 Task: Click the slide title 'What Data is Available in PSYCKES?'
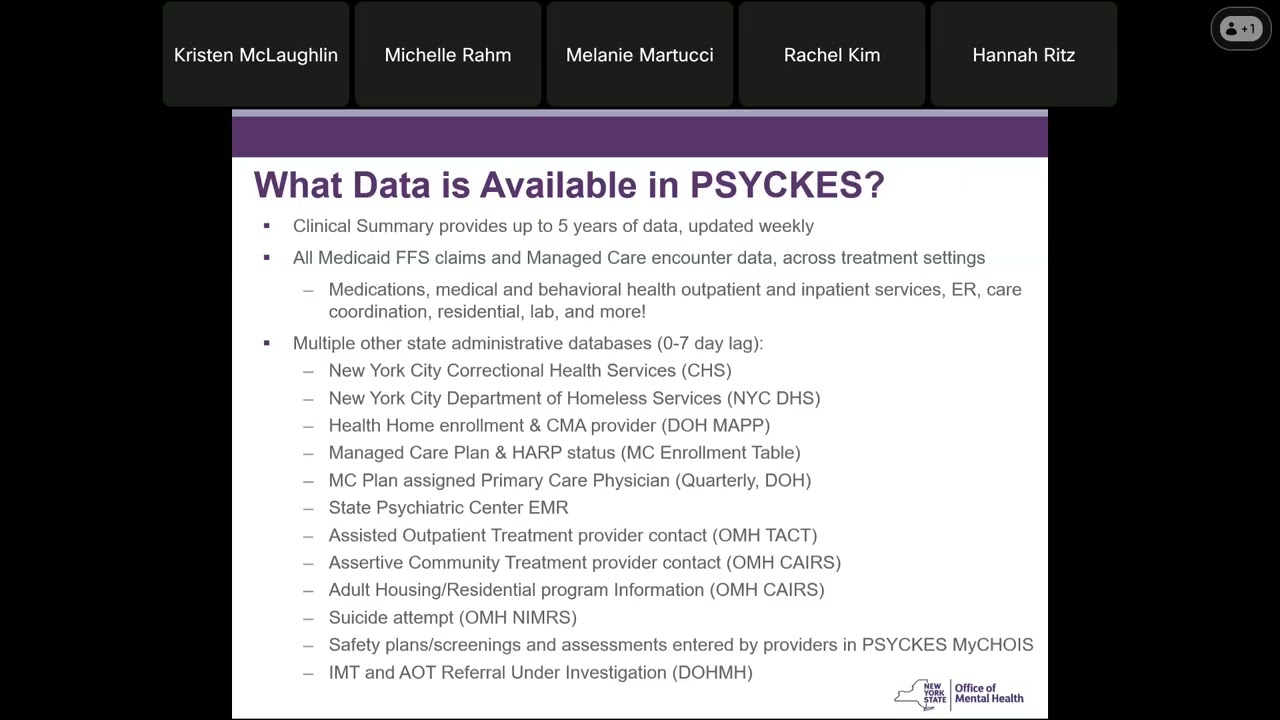coord(569,185)
